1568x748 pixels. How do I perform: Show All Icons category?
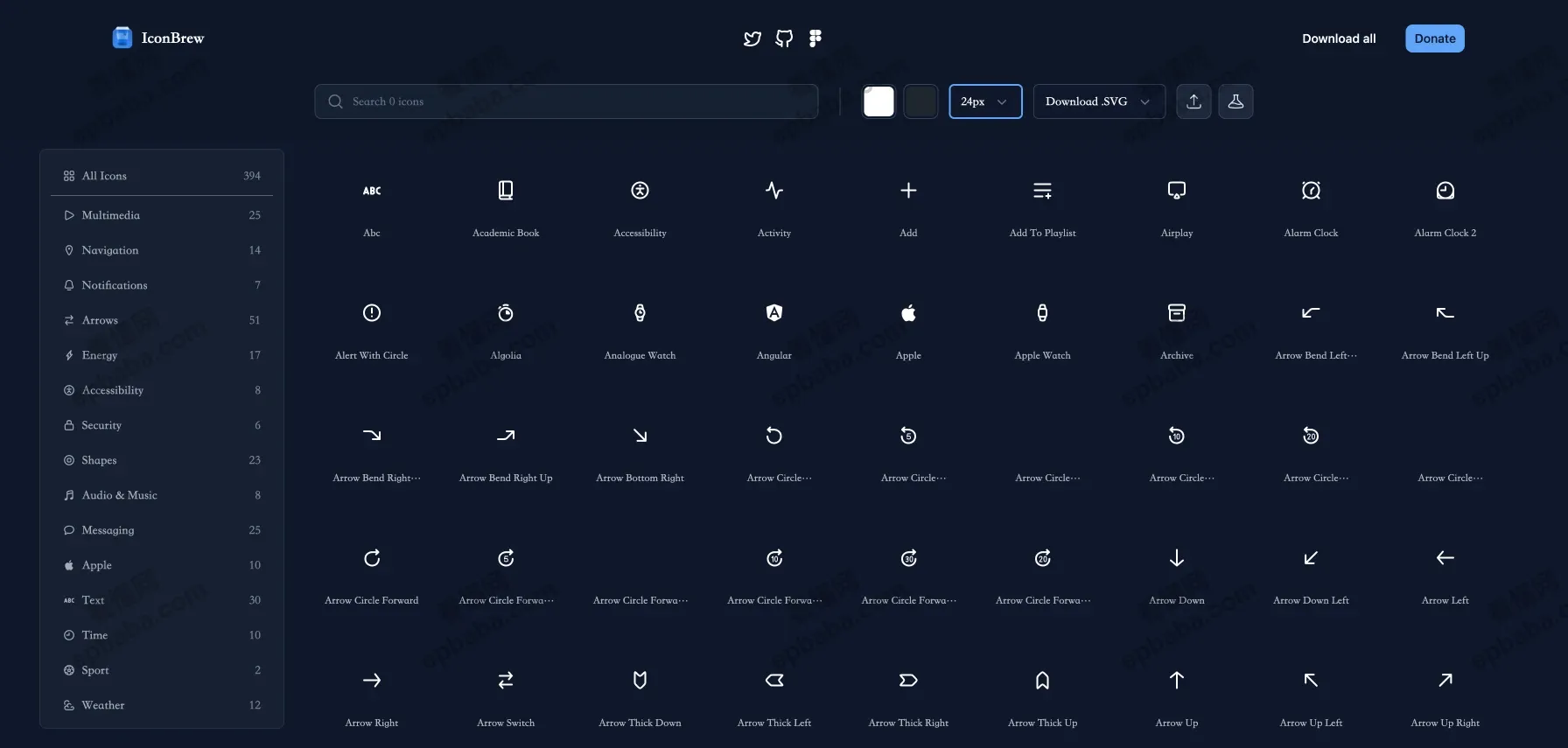click(x=162, y=176)
